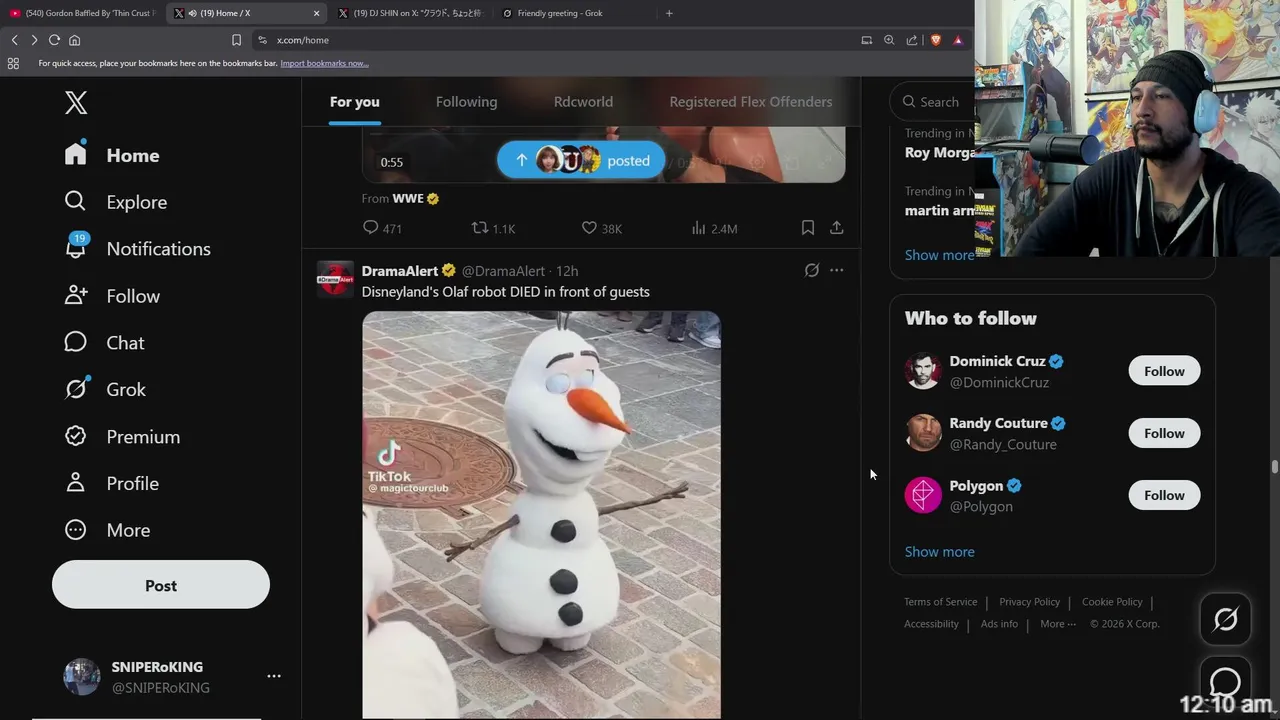Bookmark the WWE post
Screen dimensions: 1280x720
807,228
